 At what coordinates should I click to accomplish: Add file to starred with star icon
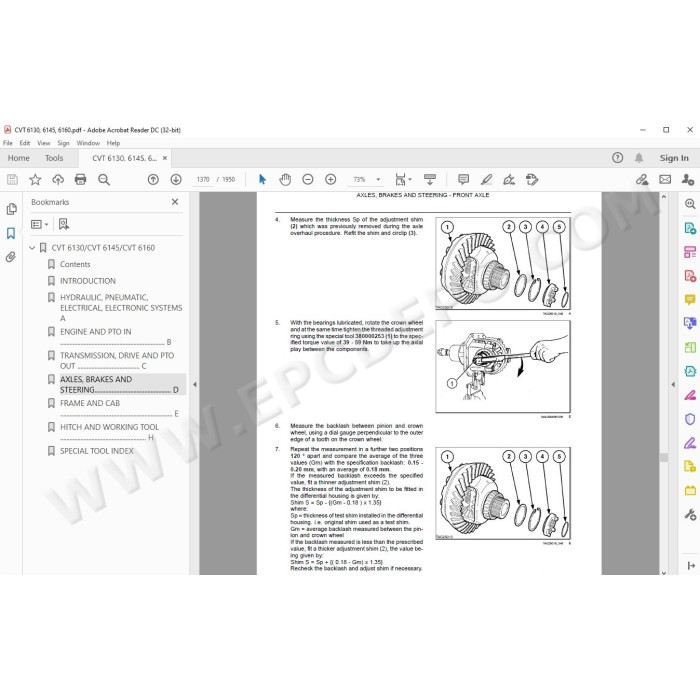click(35, 179)
